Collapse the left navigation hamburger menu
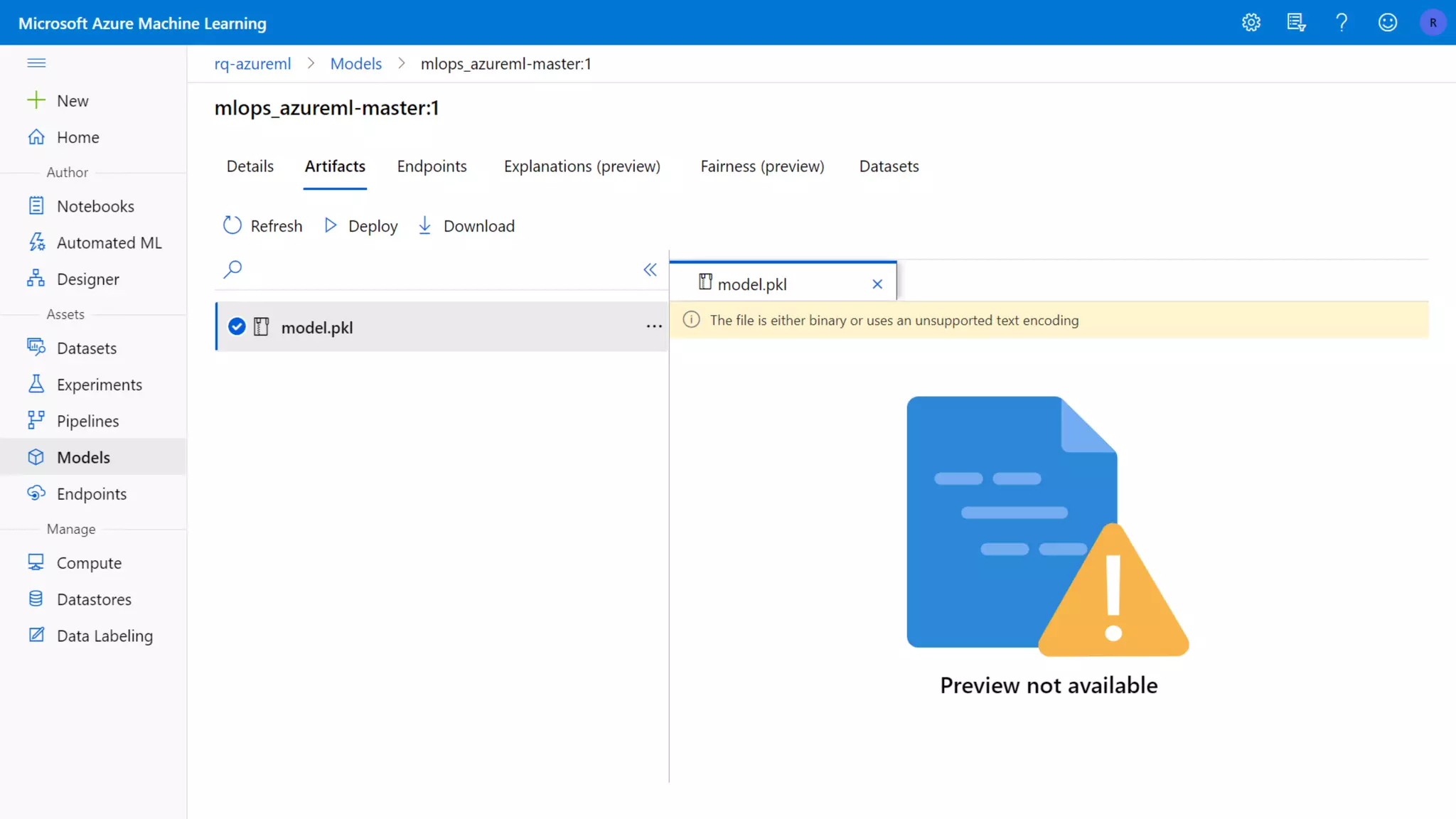This screenshot has width=1456, height=819. pyautogui.click(x=36, y=63)
